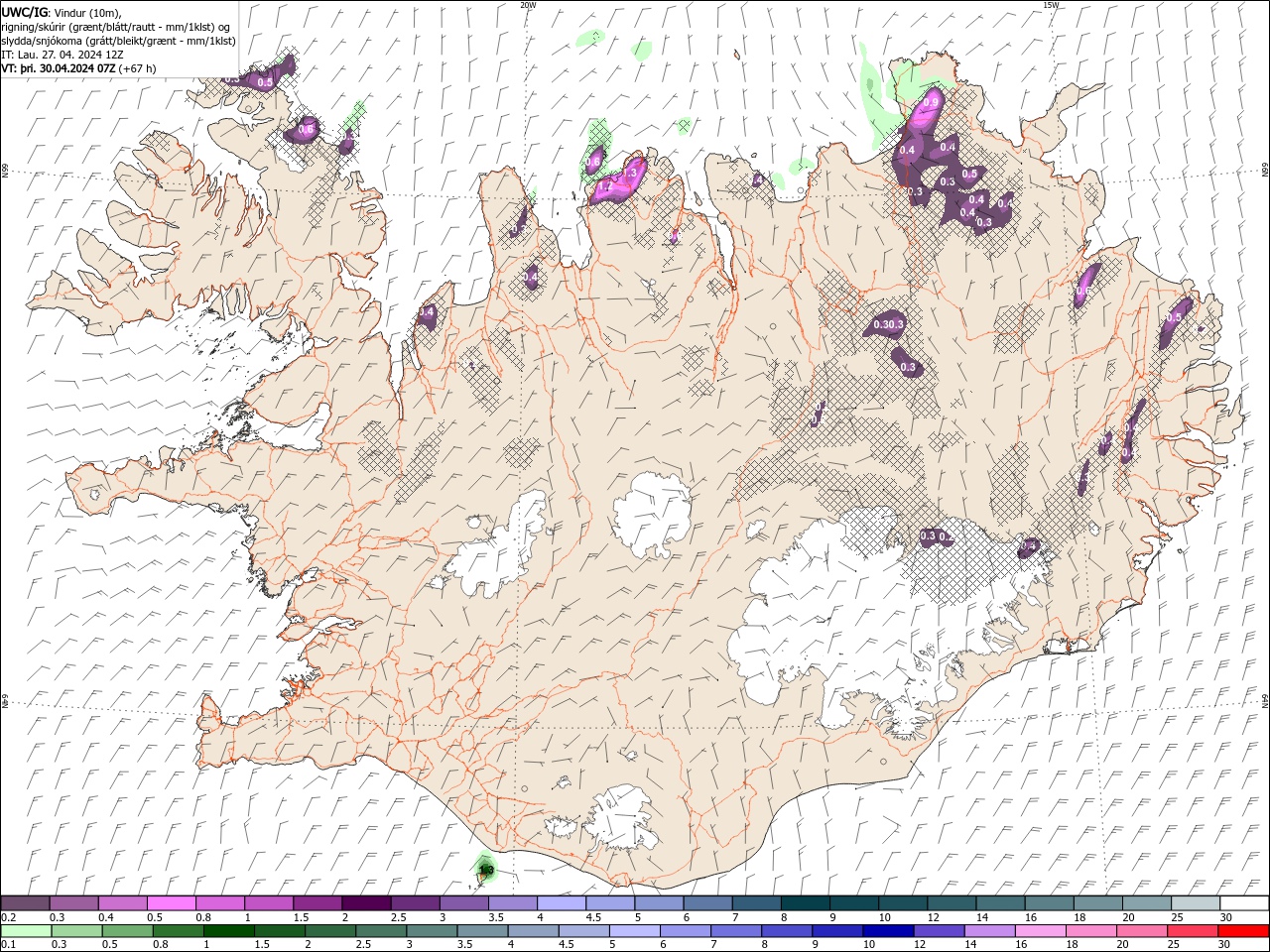
Task: Select the dark teal snow swatch at 8
Action: pos(805,903)
